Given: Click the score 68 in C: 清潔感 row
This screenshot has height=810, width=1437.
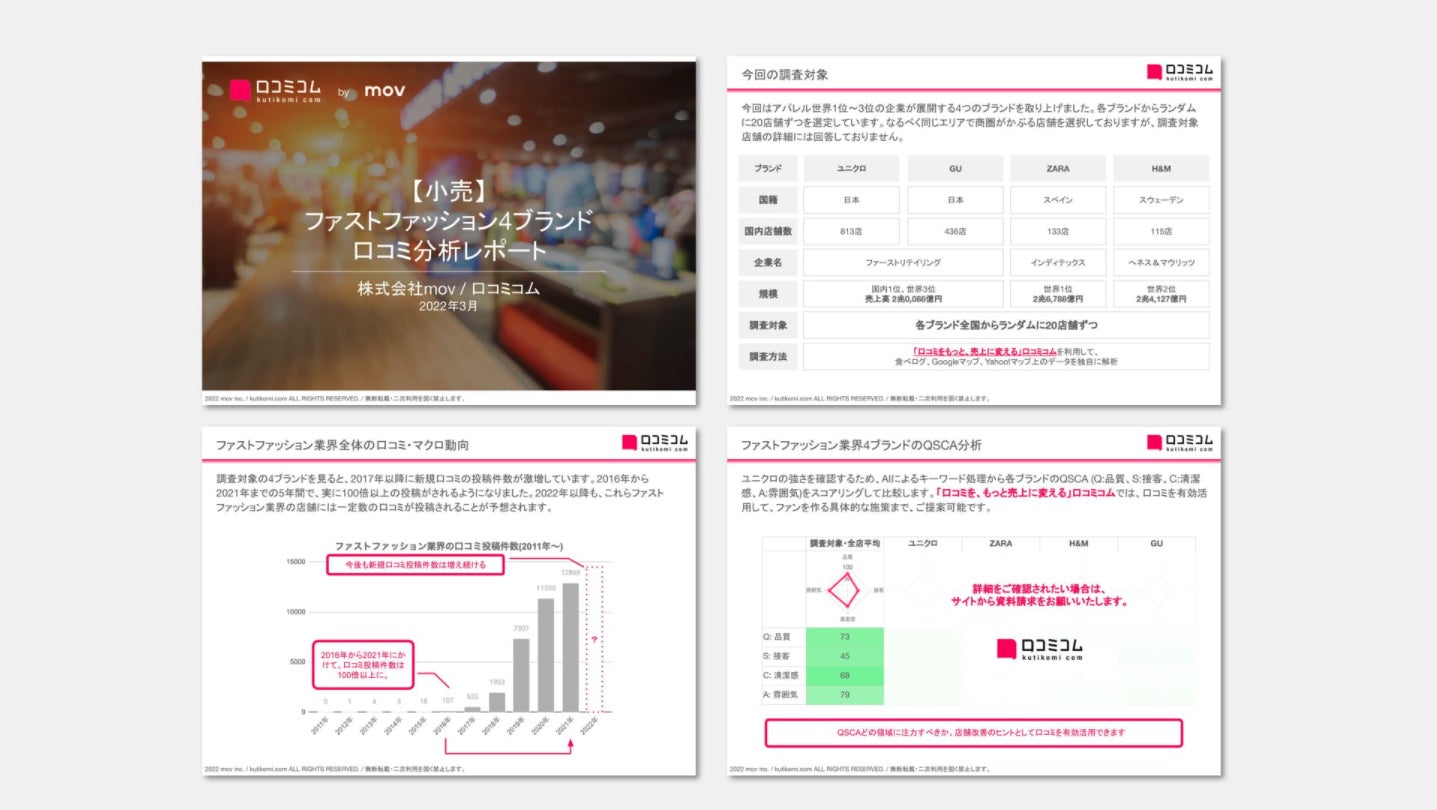Looking at the screenshot, I should click(845, 675).
